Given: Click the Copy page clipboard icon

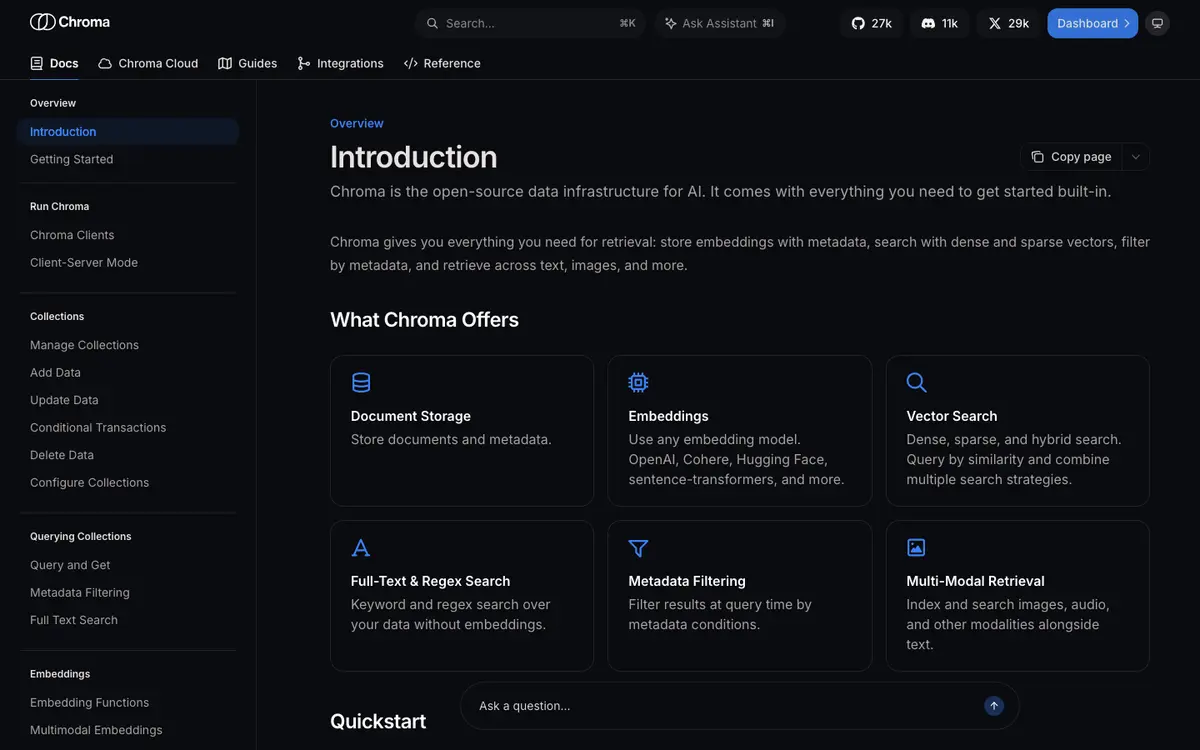Looking at the screenshot, I should point(1038,157).
